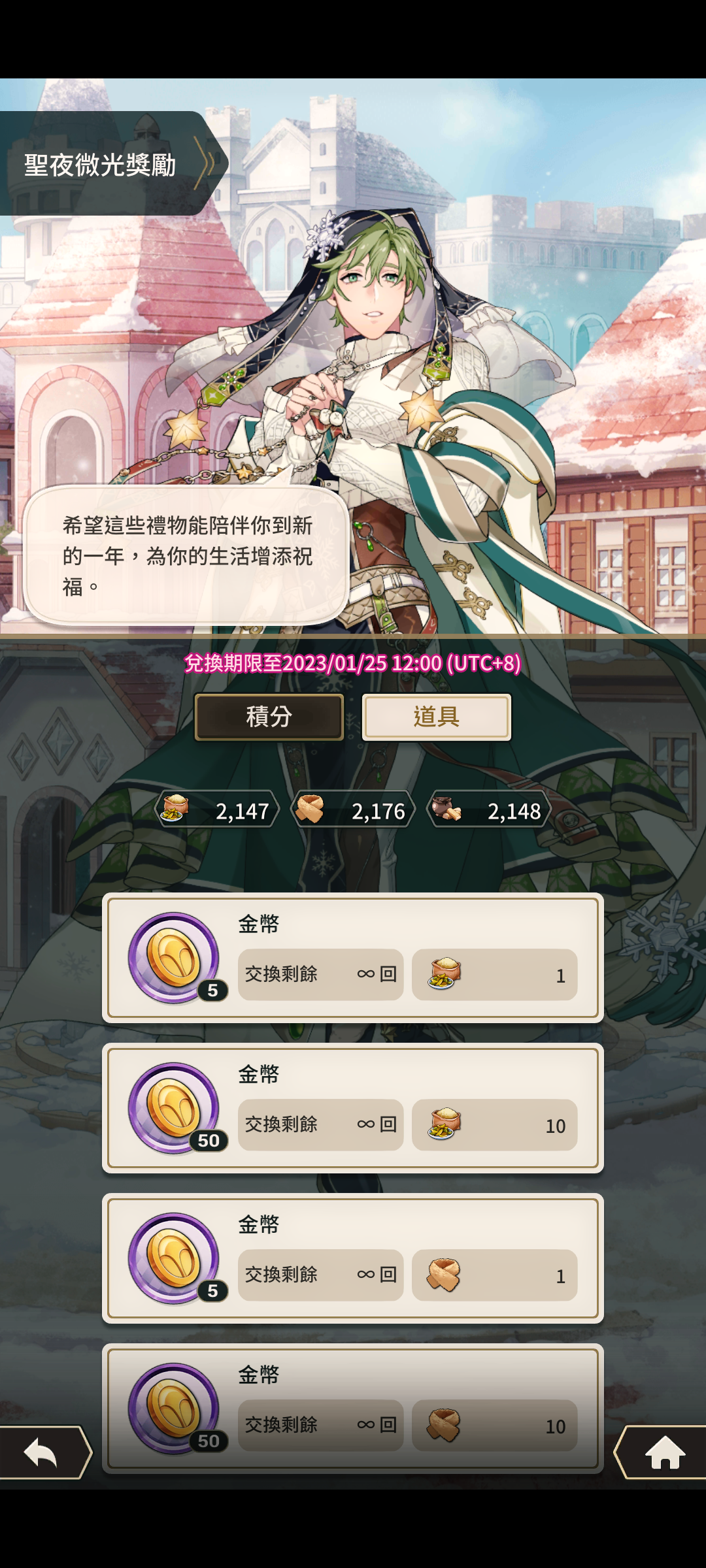
Task: Tap the character dialogue speech bubble
Action: [x=186, y=555]
